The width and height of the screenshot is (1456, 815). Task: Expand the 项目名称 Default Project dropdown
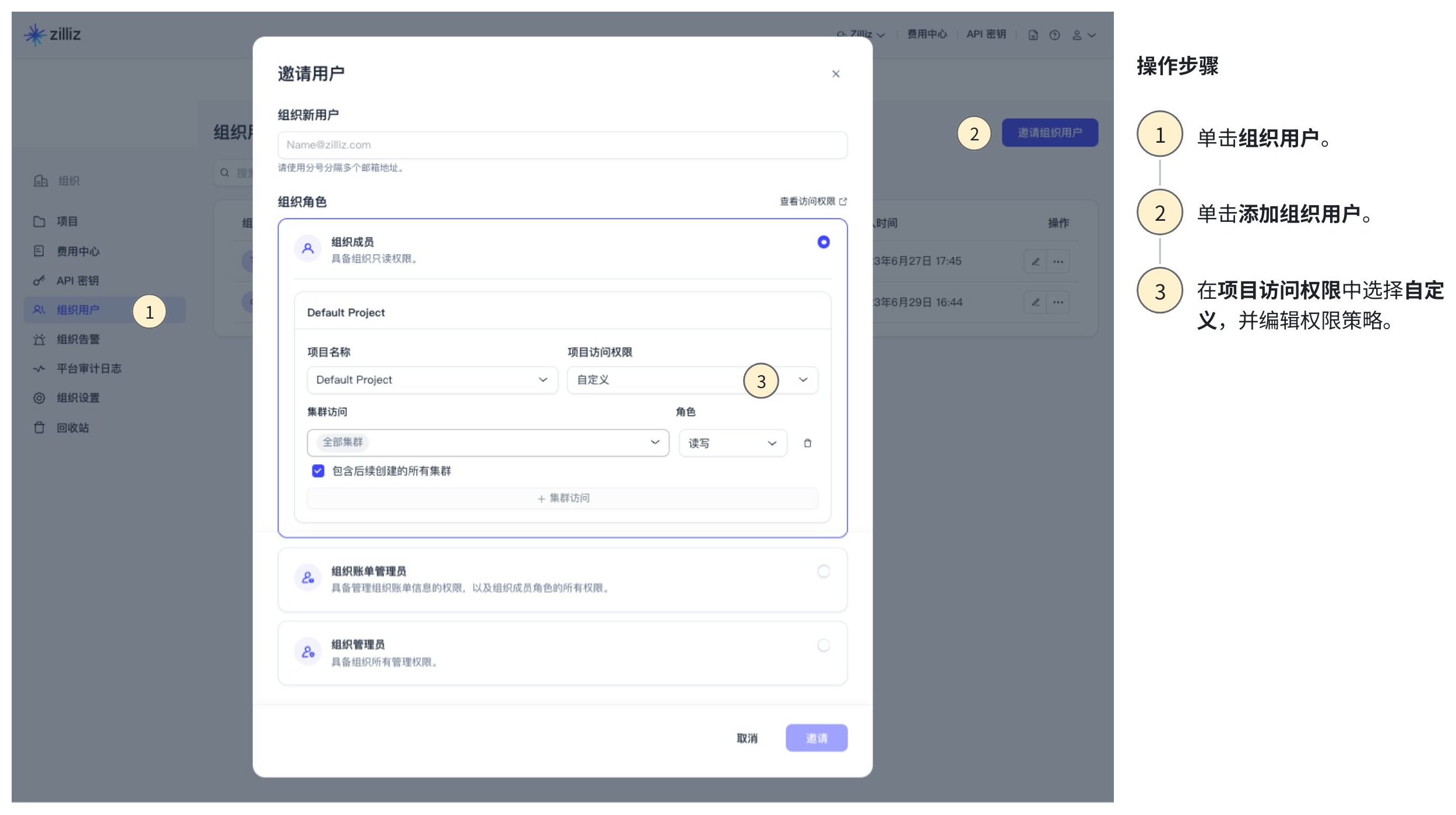point(432,380)
